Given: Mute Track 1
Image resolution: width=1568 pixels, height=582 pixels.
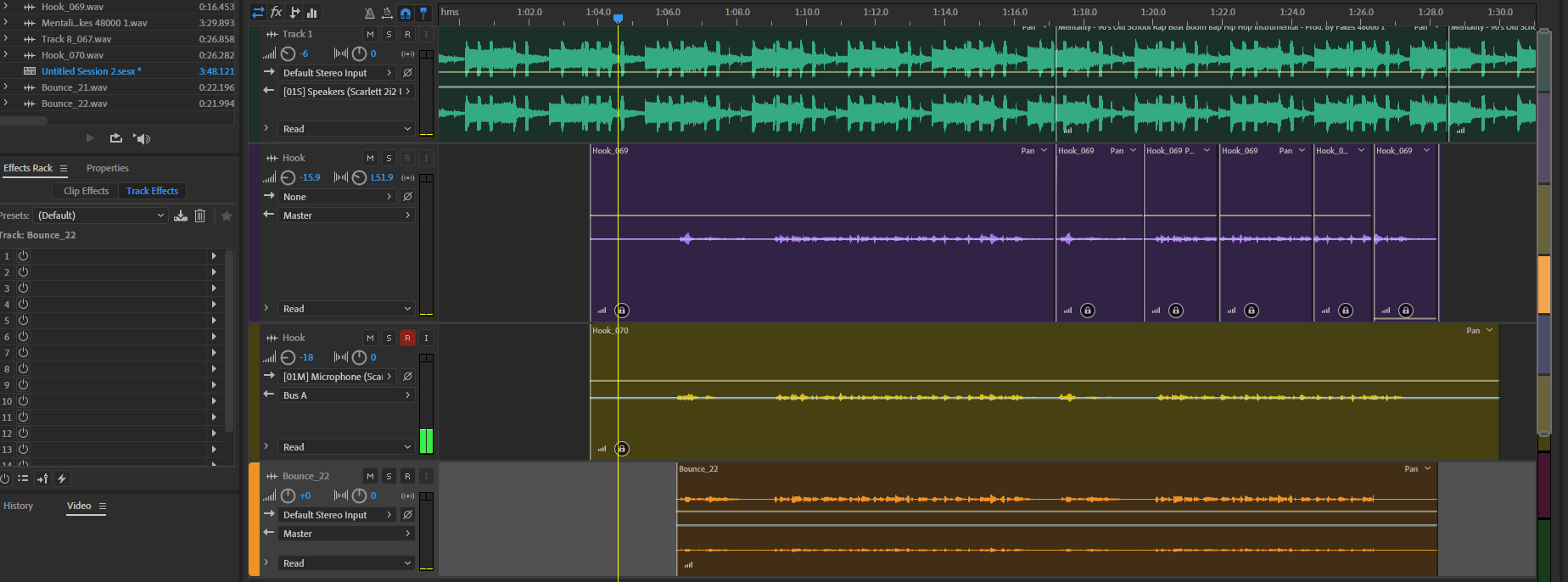Looking at the screenshot, I should point(370,34).
